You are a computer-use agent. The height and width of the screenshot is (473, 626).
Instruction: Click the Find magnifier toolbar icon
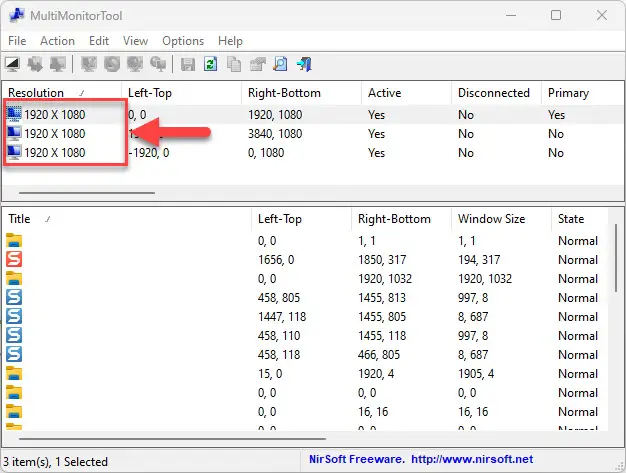[x=280, y=65]
